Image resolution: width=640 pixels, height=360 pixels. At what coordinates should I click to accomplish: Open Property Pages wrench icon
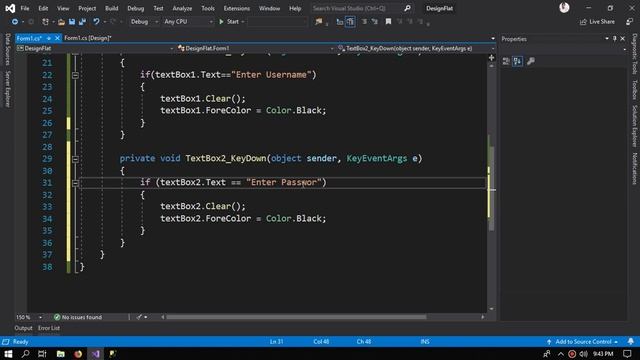point(531,61)
